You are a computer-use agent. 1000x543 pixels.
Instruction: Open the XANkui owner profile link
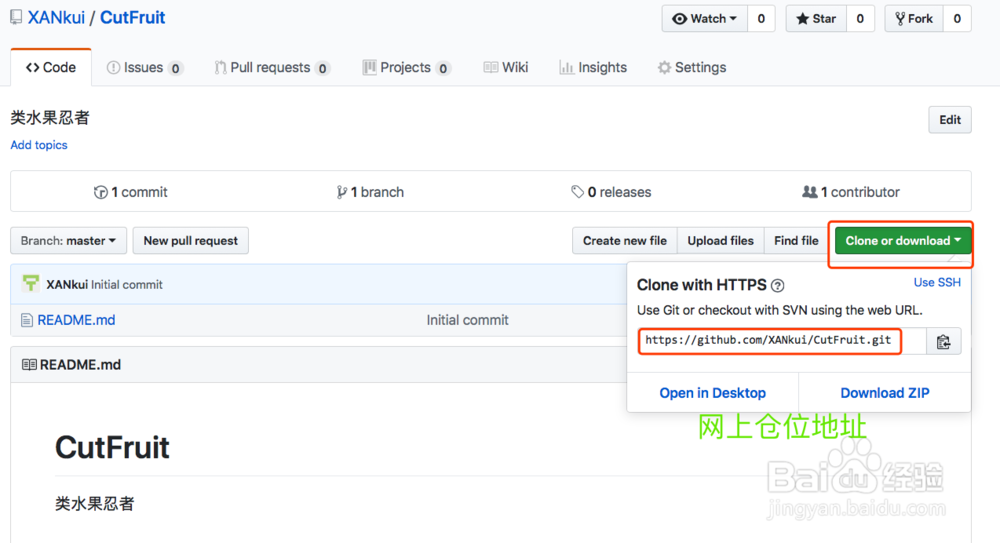coord(56,17)
